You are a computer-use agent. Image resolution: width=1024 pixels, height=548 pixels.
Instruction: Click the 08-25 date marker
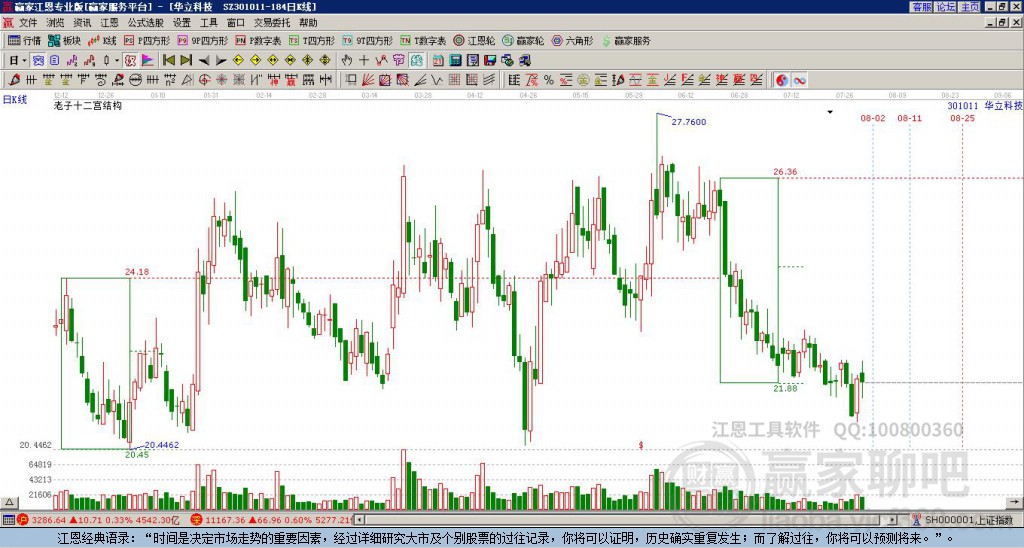pyautogui.click(x=963, y=118)
